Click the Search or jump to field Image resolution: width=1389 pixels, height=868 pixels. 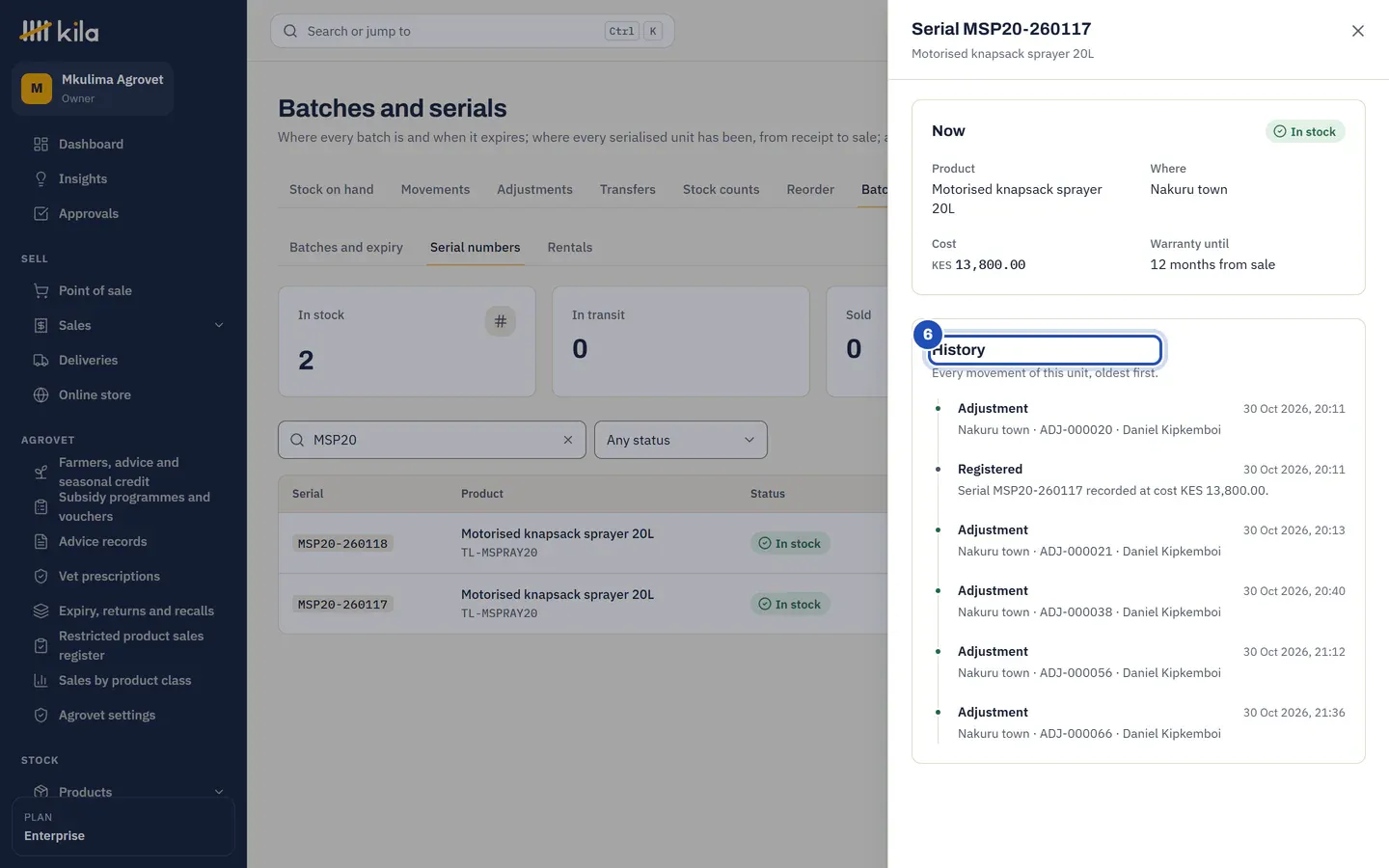coord(473,31)
